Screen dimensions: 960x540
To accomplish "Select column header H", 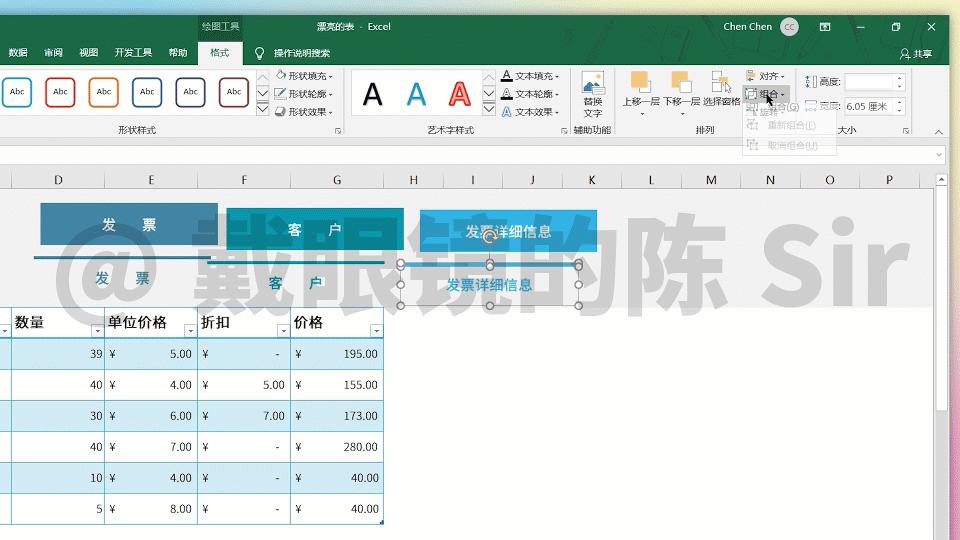I will click(413, 180).
